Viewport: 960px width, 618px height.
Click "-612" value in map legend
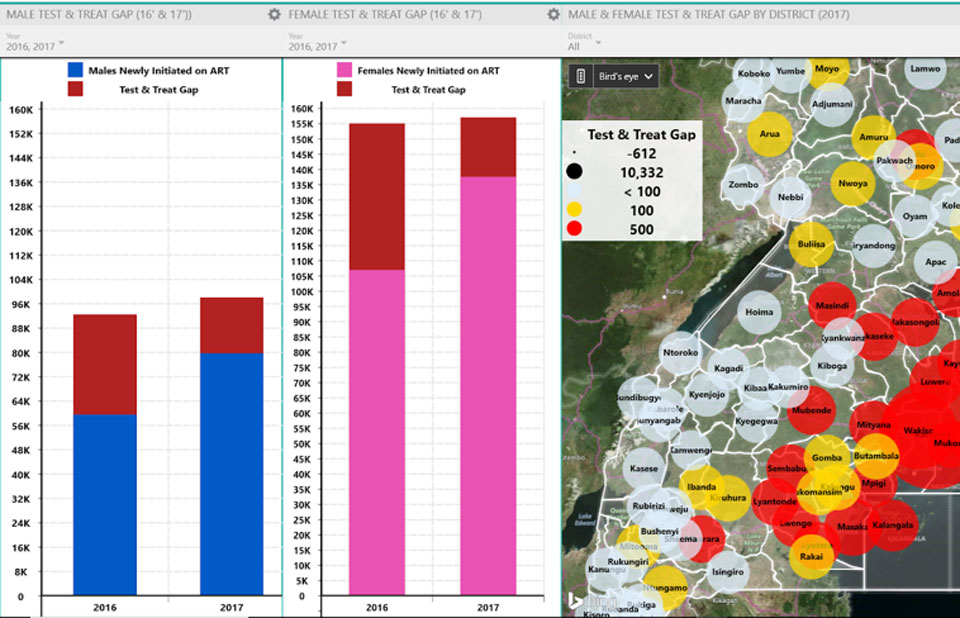(641, 153)
